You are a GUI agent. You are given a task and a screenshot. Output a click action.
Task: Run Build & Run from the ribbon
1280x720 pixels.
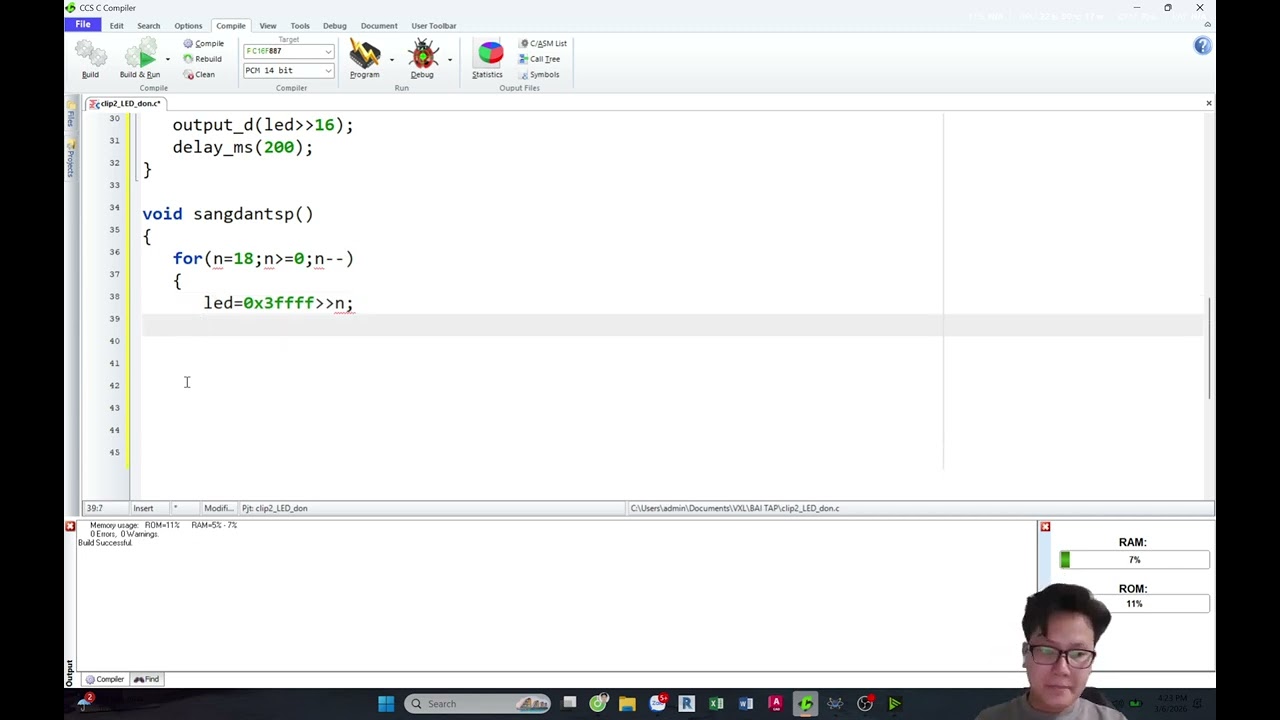pos(140,58)
